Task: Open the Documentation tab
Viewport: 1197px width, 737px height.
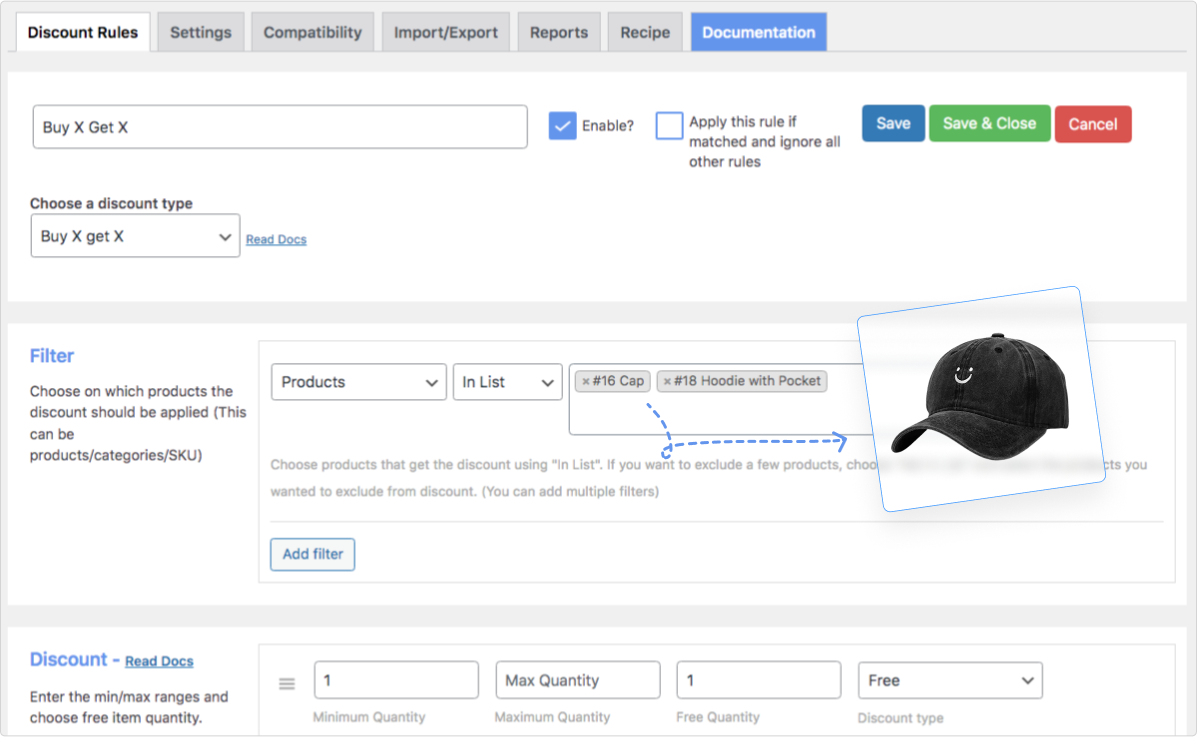Action: 759,32
